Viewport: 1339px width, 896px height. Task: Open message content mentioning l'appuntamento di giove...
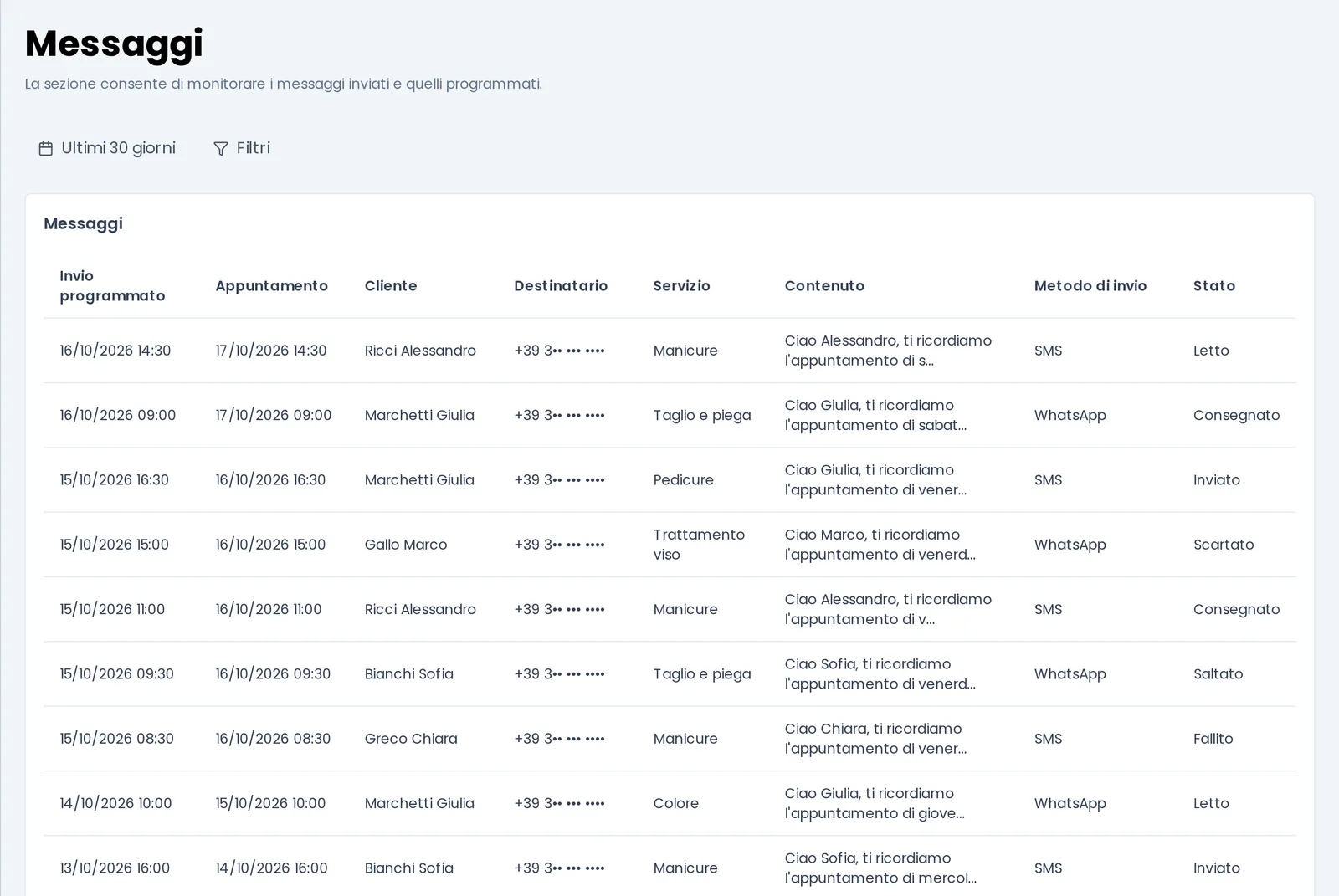[x=875, y=803]
